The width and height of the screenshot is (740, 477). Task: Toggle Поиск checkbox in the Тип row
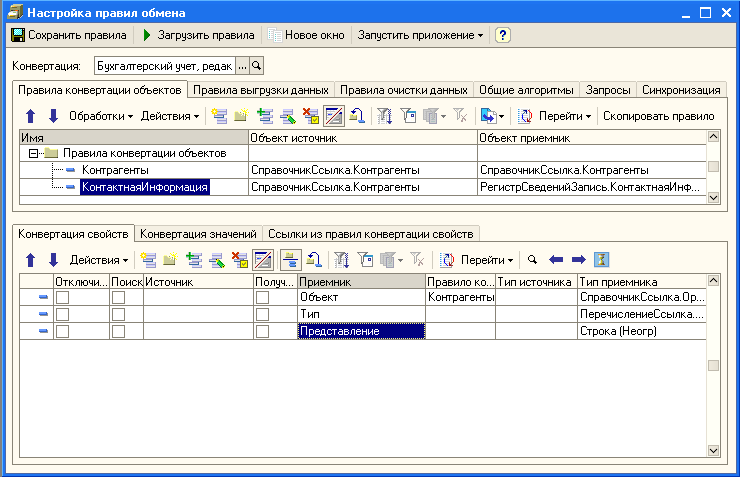[x=119, y=314]
